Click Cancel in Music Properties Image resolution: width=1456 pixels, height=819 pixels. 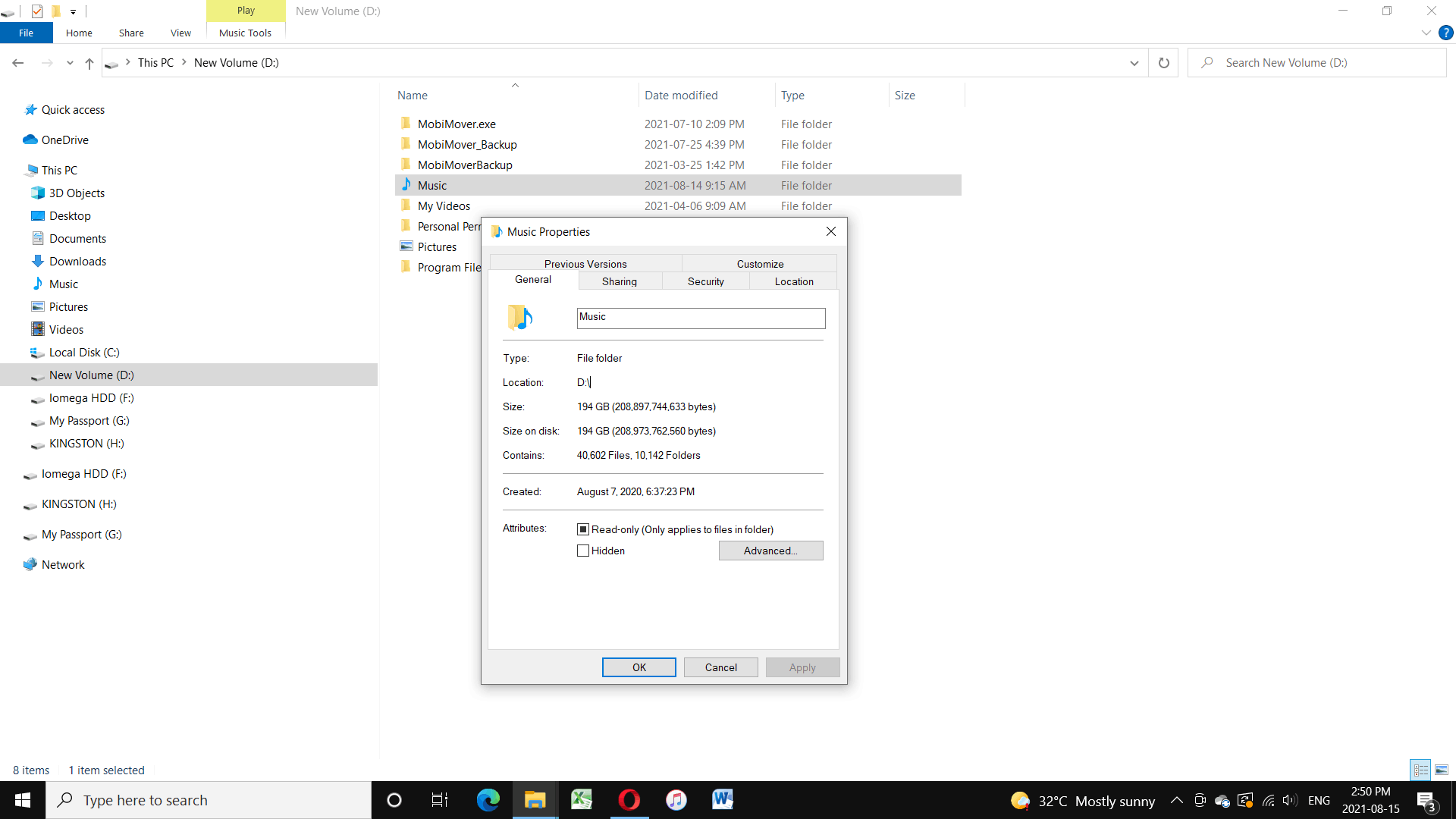coord(720,667)
